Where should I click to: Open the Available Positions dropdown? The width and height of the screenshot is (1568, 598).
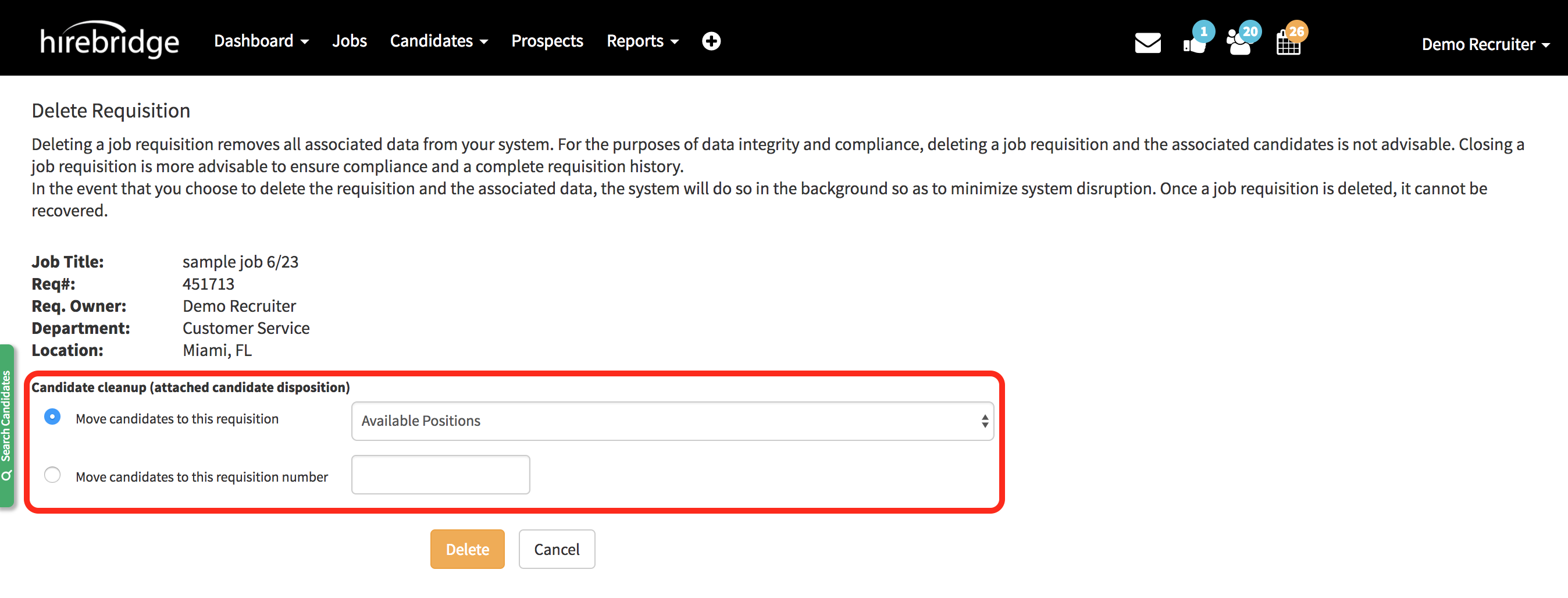[672, 421]
